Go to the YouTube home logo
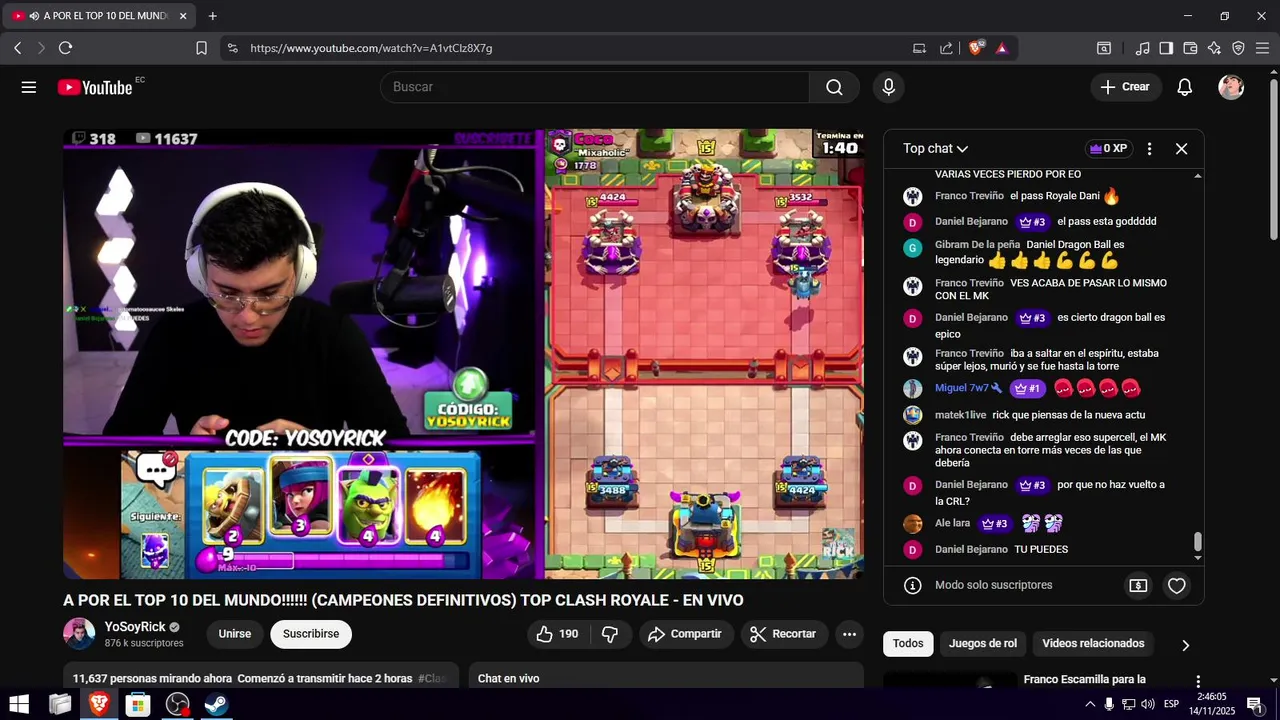 95,87
